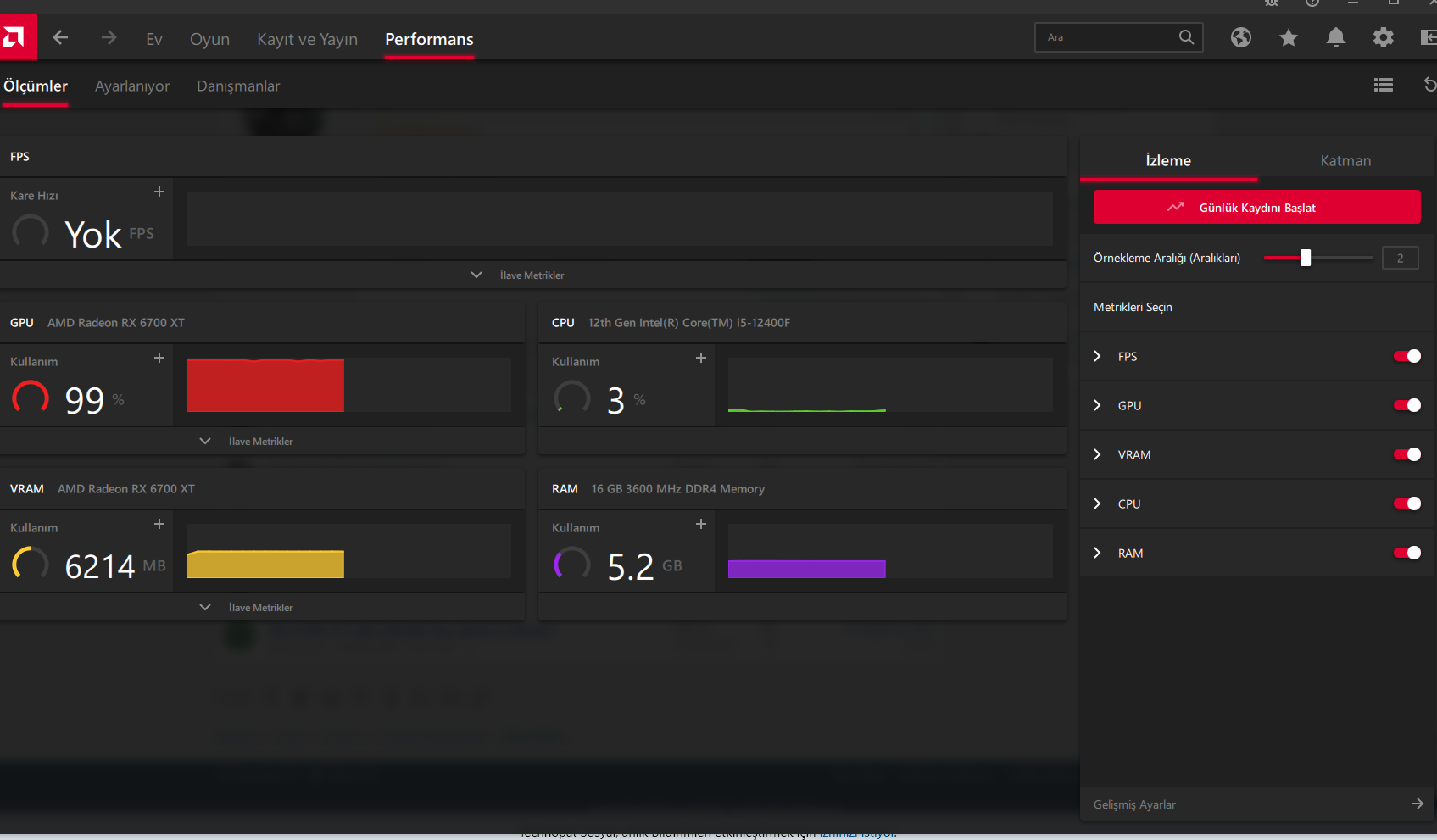The image size is (1437, 840).
Task: Open the Danışmanlar sub-tab
Action: tap(238, 86)
